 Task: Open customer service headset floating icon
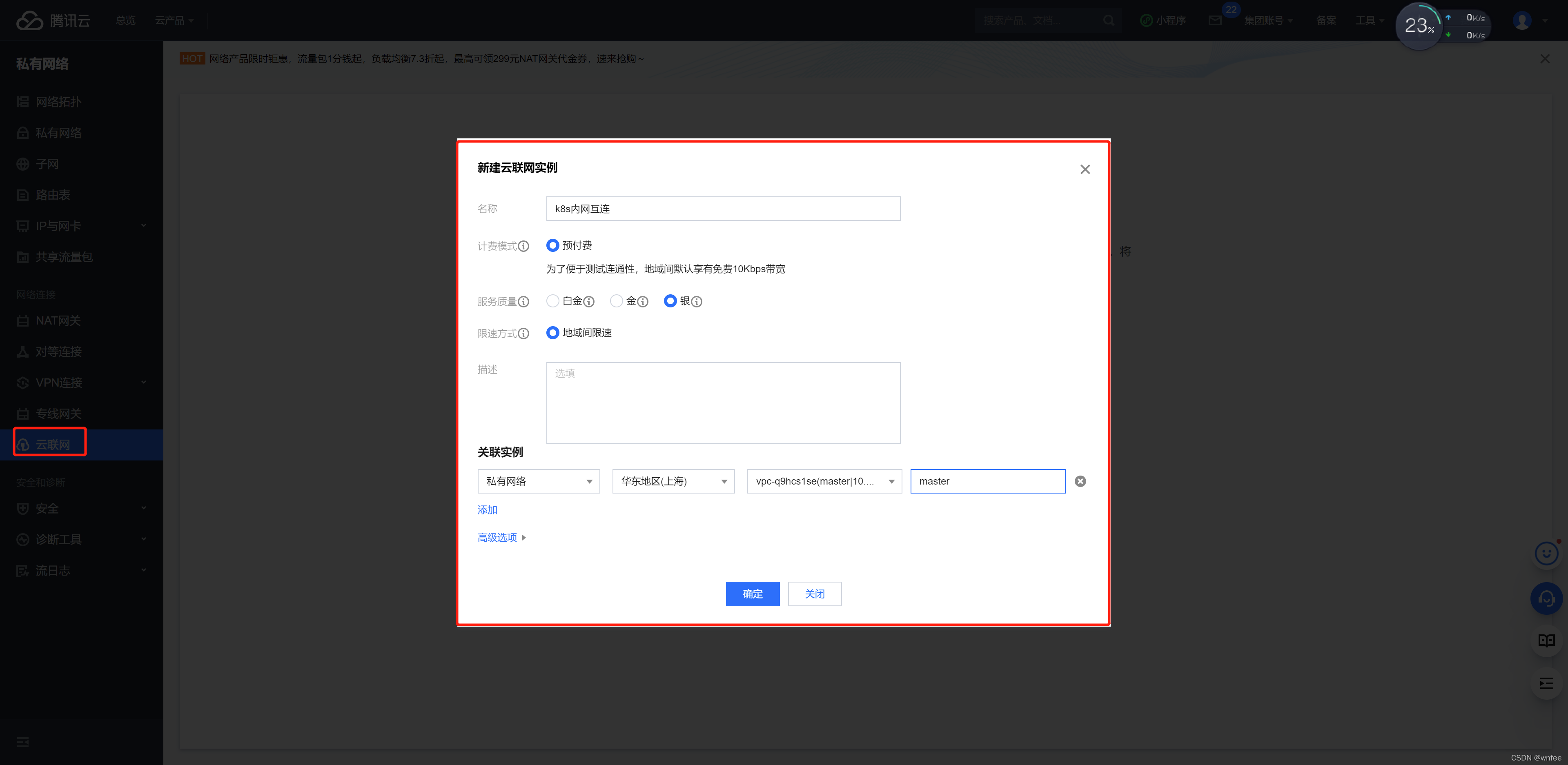1546,599
